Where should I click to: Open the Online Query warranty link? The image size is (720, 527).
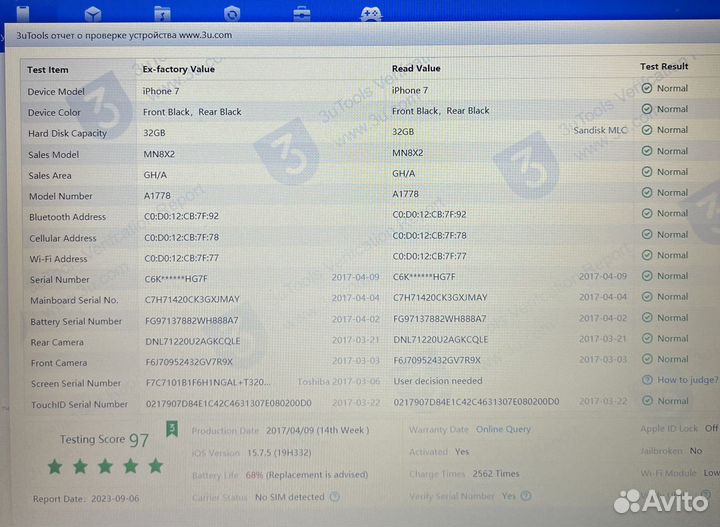tap(503, 430)
